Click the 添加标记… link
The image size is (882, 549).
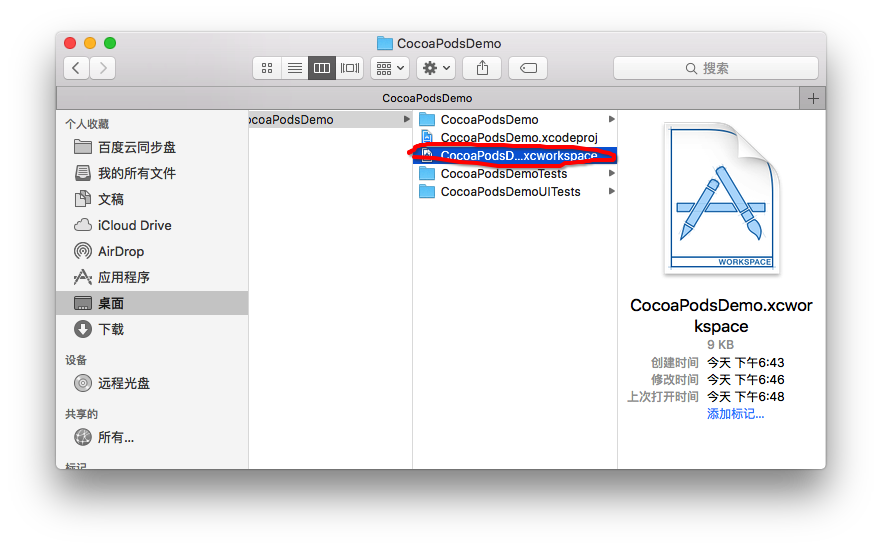point(735,414)
